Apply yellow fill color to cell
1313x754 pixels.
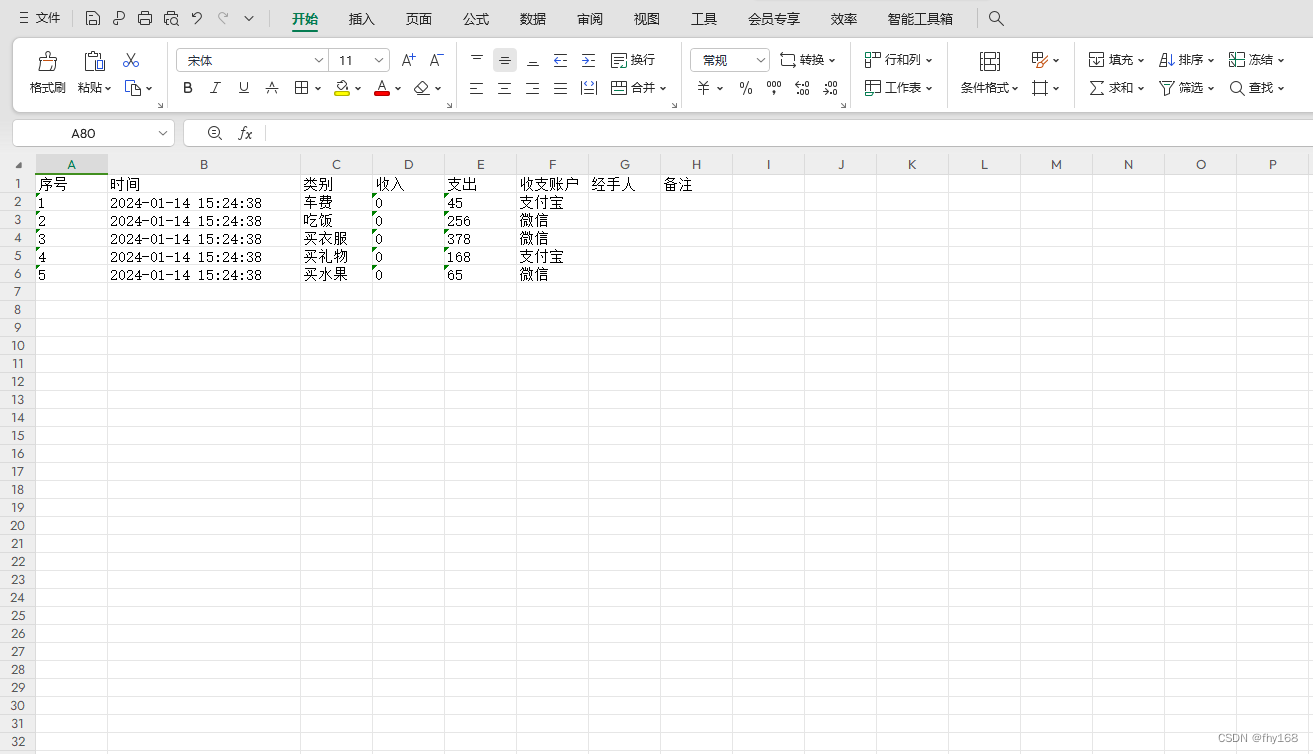[342, 88]
